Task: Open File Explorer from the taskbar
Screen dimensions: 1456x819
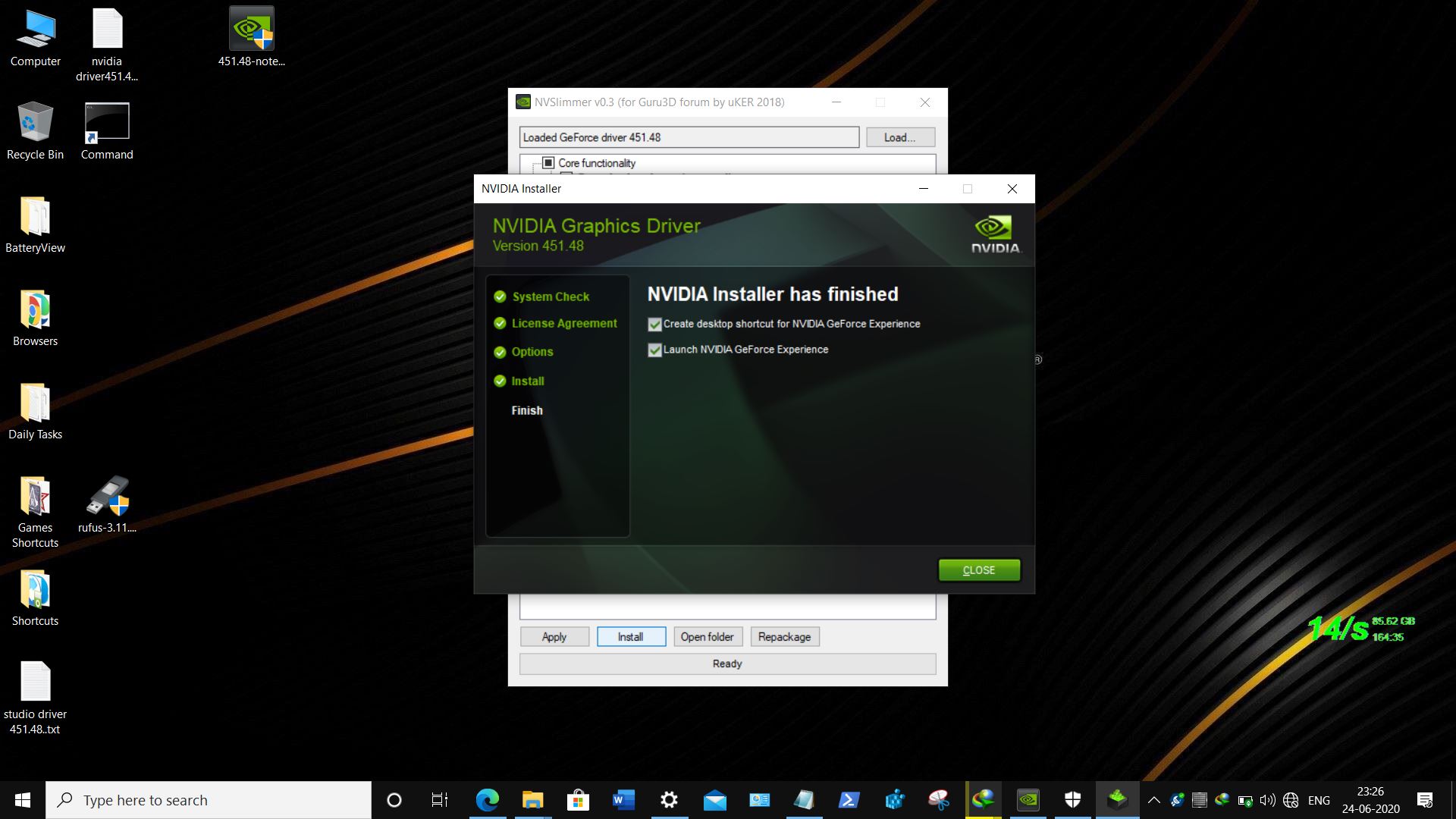Action: pos(532,800)
